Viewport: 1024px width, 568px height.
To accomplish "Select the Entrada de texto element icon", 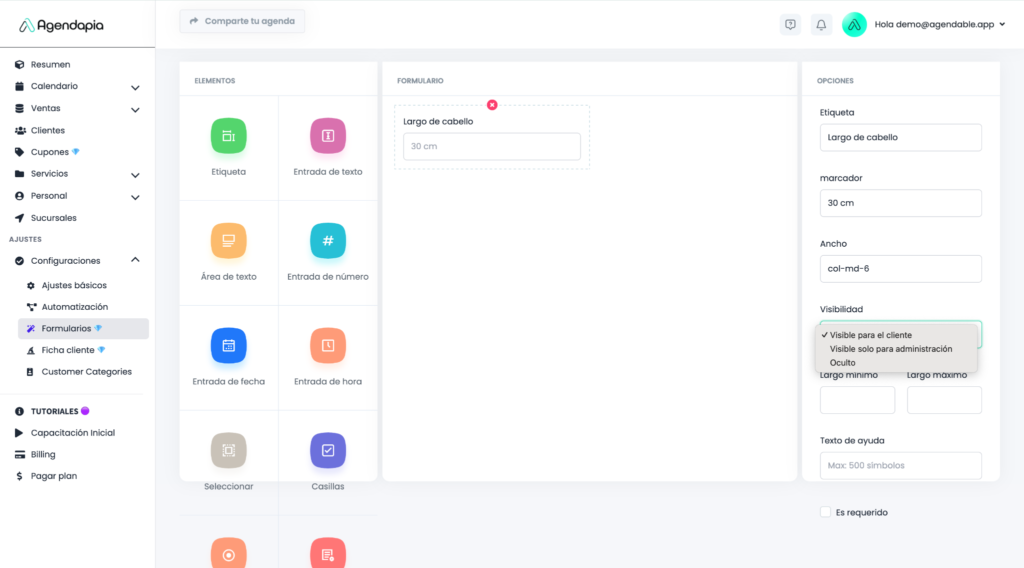I will (328, 136).
